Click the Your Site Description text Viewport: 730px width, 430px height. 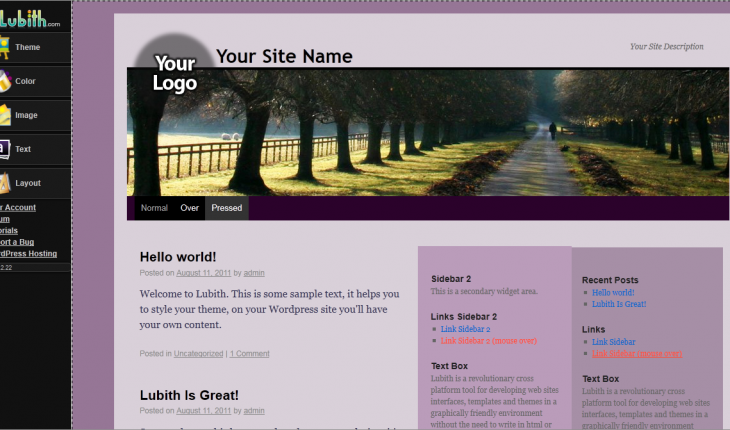tap(667, 47)
